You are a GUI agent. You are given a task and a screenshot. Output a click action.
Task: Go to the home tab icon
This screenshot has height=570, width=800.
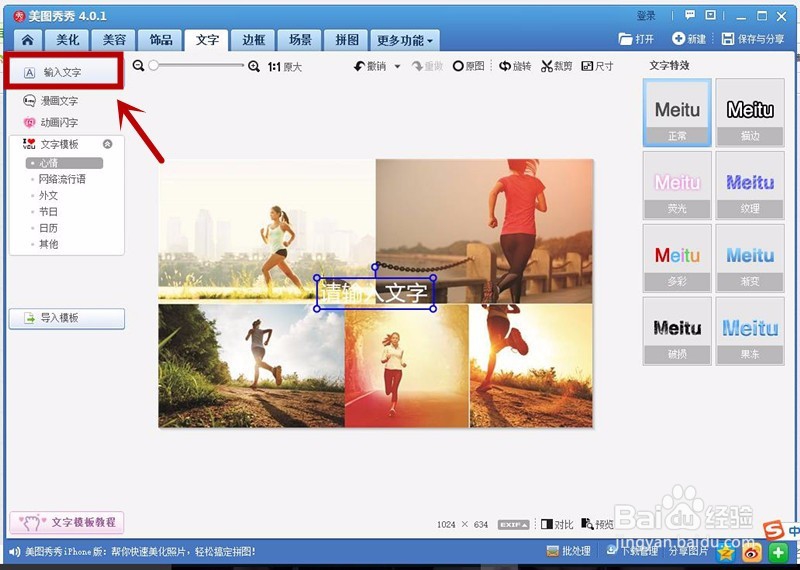tap(28, 40)
